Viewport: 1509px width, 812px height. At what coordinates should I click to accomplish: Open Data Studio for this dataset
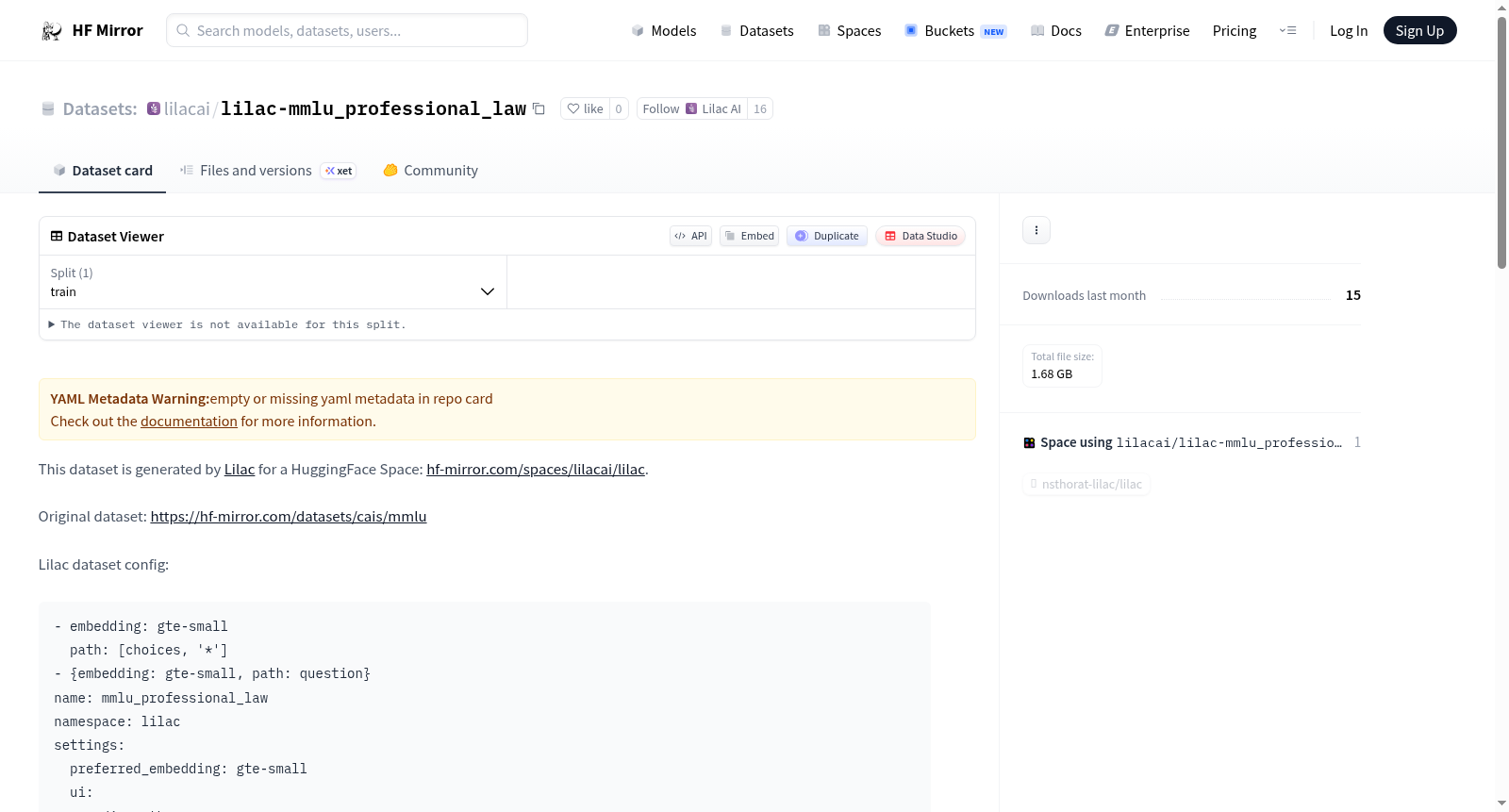[x=920, y=236]
